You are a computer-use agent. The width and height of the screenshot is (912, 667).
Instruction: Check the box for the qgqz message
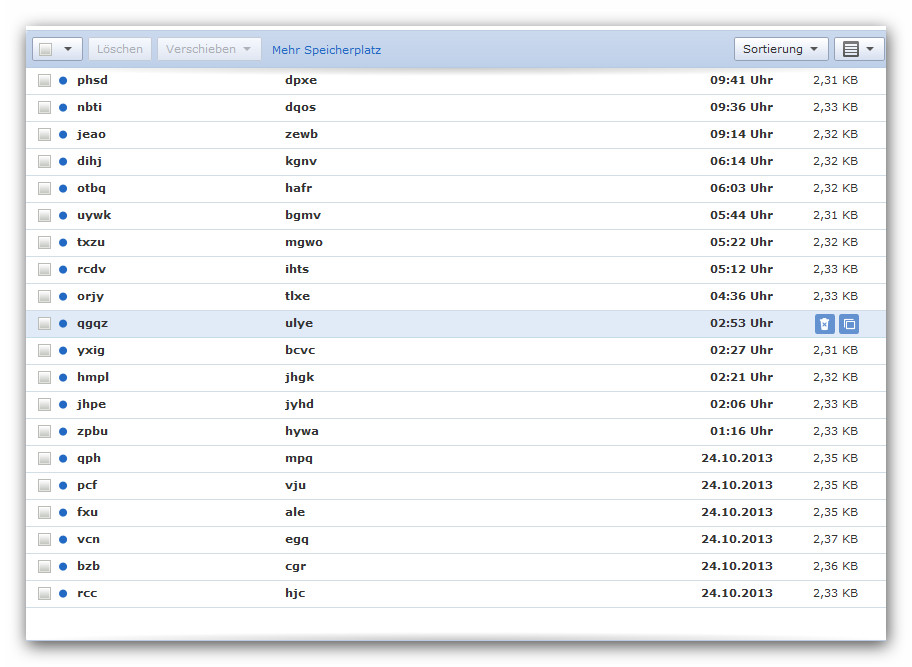point(44,323)
